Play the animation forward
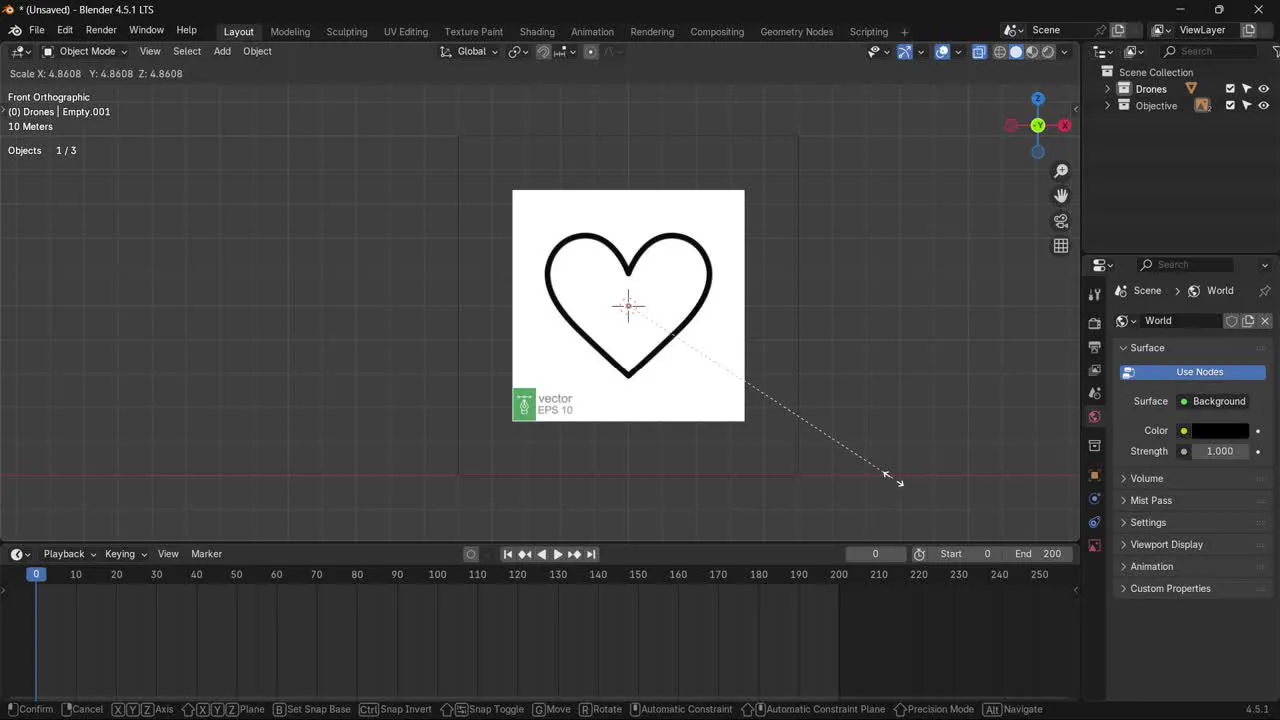Image resolution: width=1280 pixels, height=720 pixels. 558,554
